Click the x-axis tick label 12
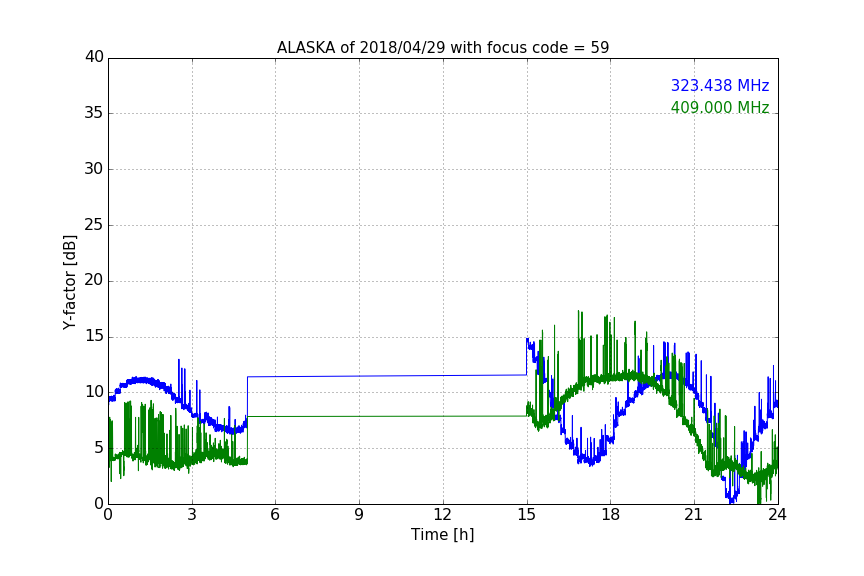 pos(442,515)
